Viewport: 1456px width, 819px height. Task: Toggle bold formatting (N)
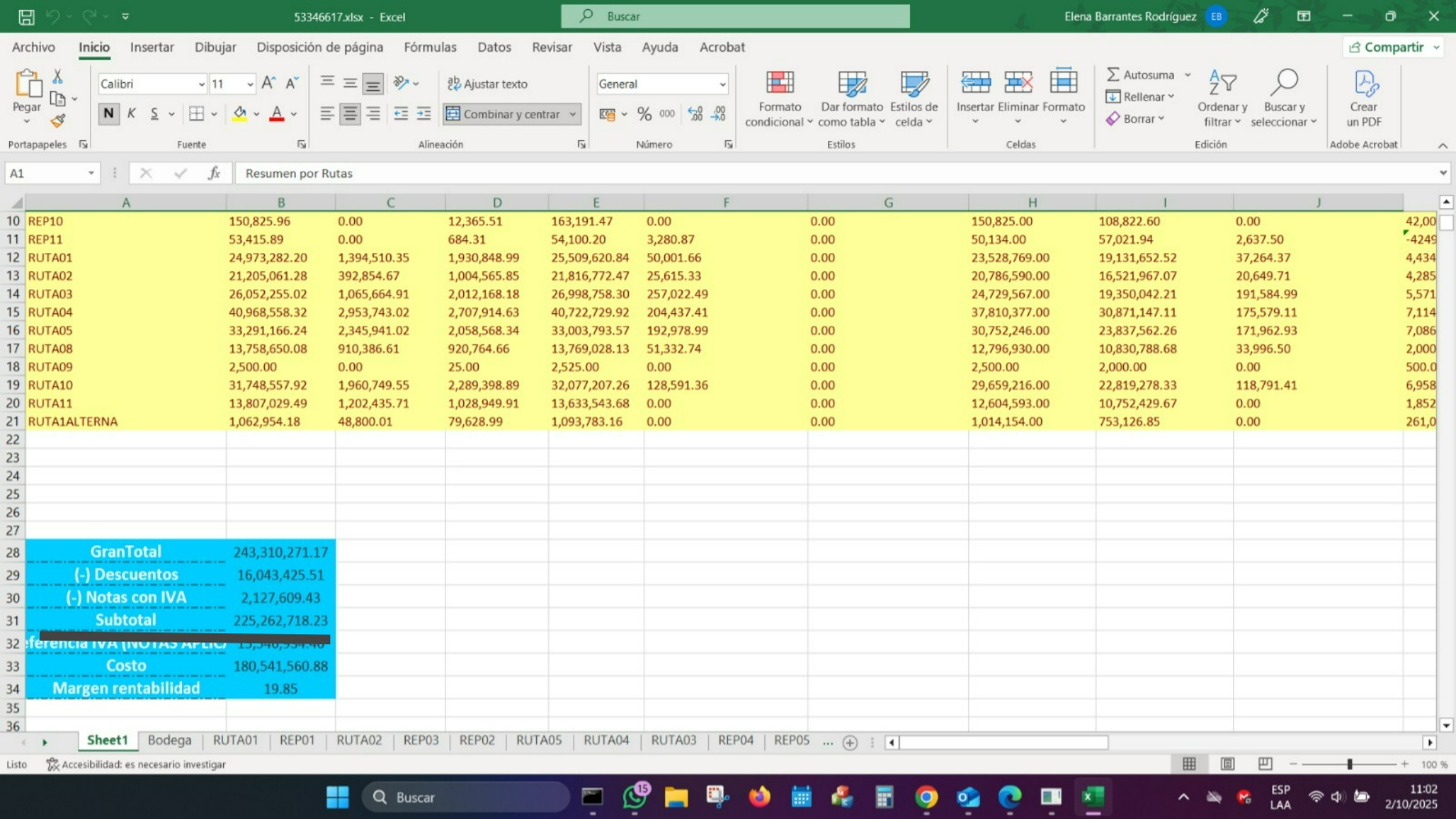pos(109,114)
